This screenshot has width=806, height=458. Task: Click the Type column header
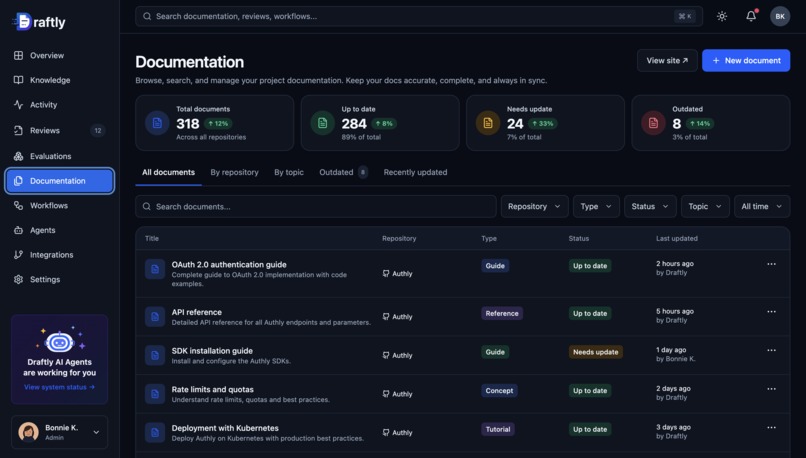[x=489, y=239]
